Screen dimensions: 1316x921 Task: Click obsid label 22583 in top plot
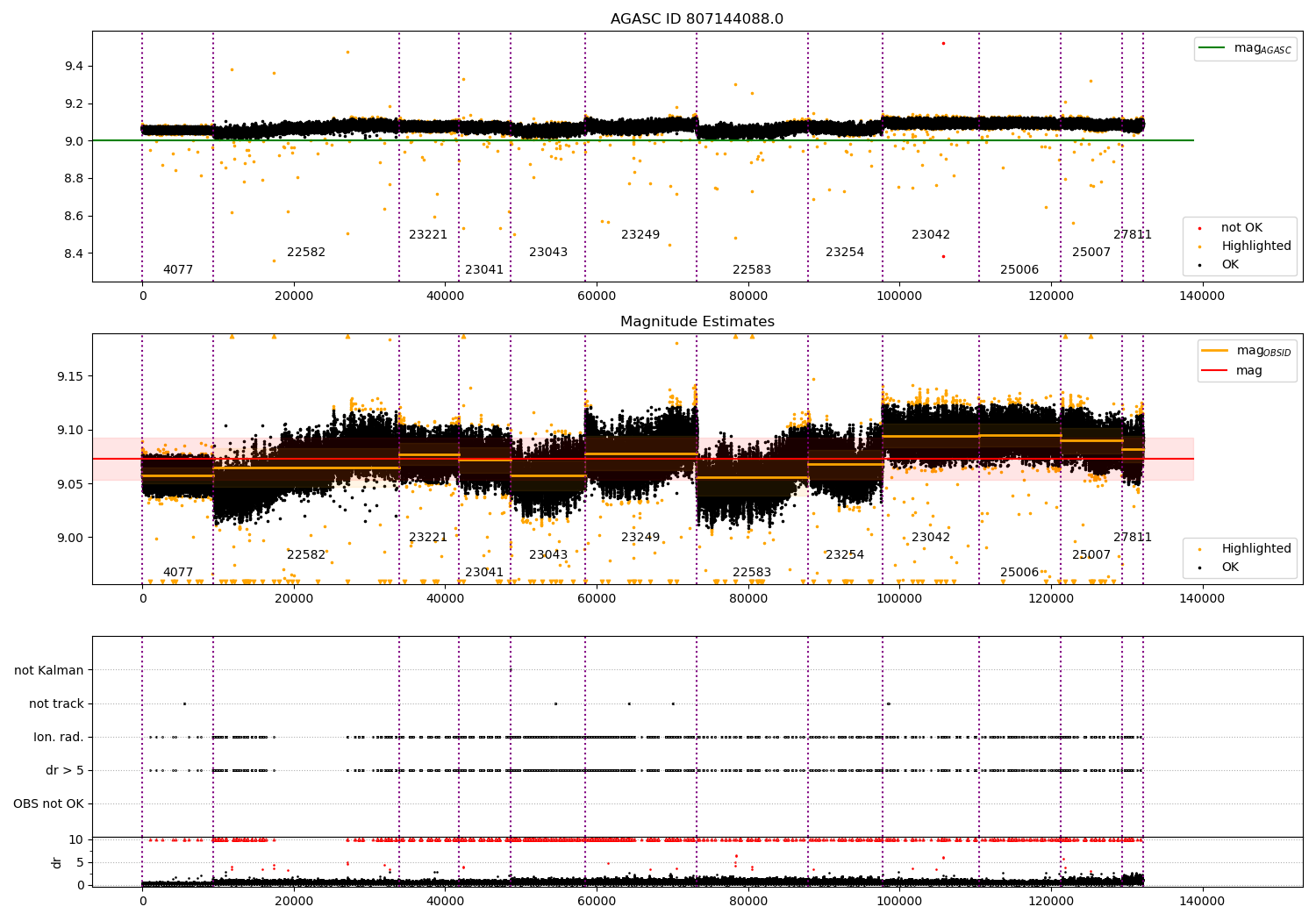tap(752, 269)
